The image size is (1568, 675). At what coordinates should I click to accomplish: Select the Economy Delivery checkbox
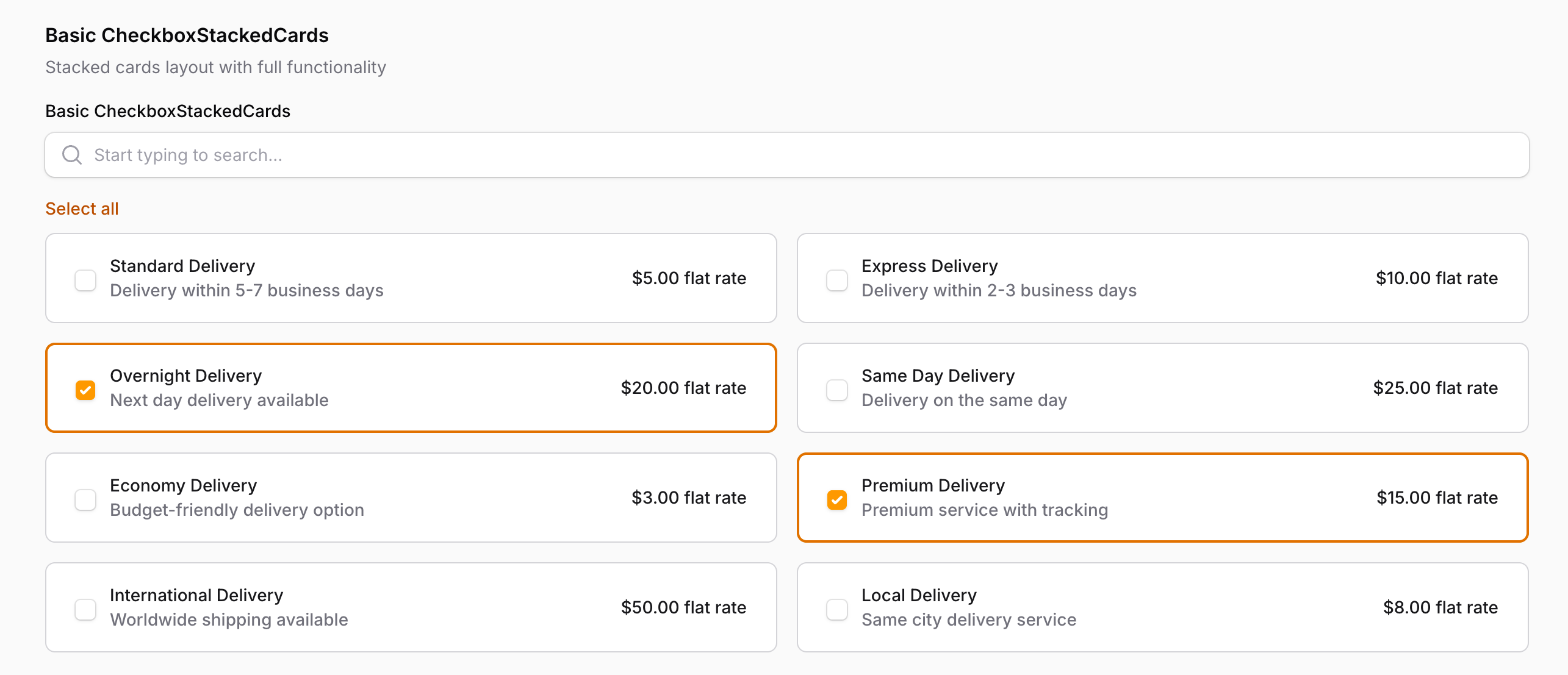[85, 500]
